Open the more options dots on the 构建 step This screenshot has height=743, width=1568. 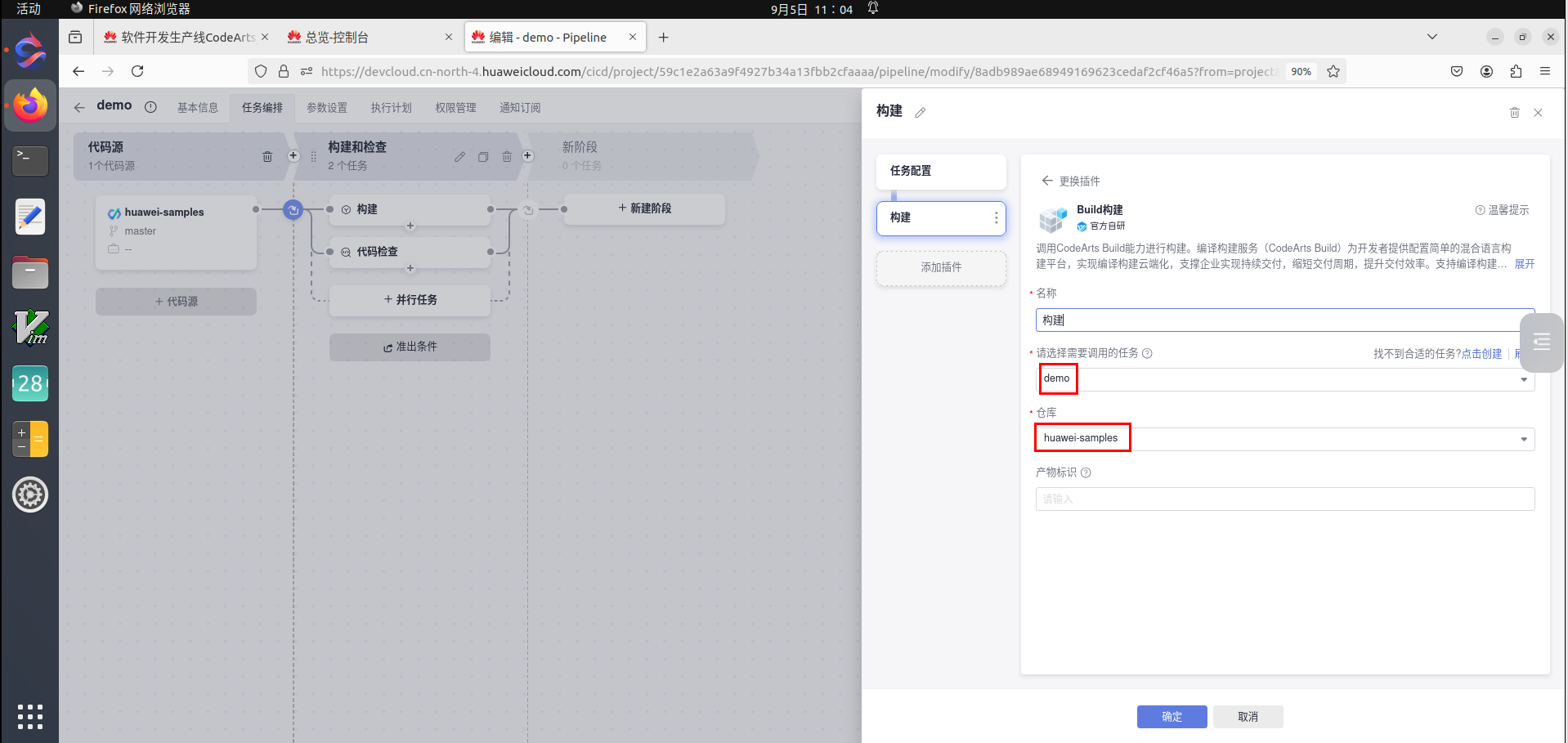[996, 218]
